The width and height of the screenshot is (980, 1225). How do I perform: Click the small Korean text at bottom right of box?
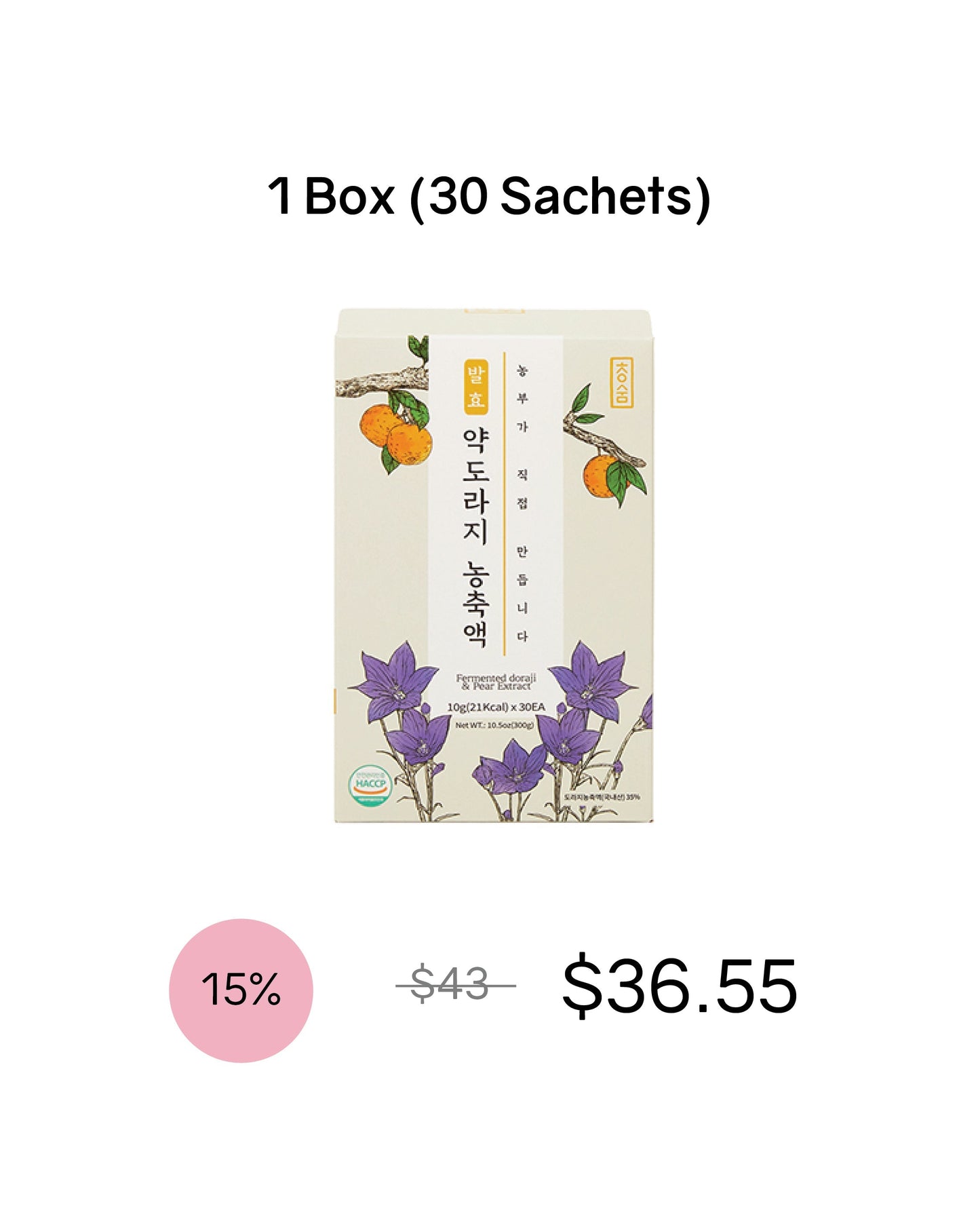click(x=602, y=796)
